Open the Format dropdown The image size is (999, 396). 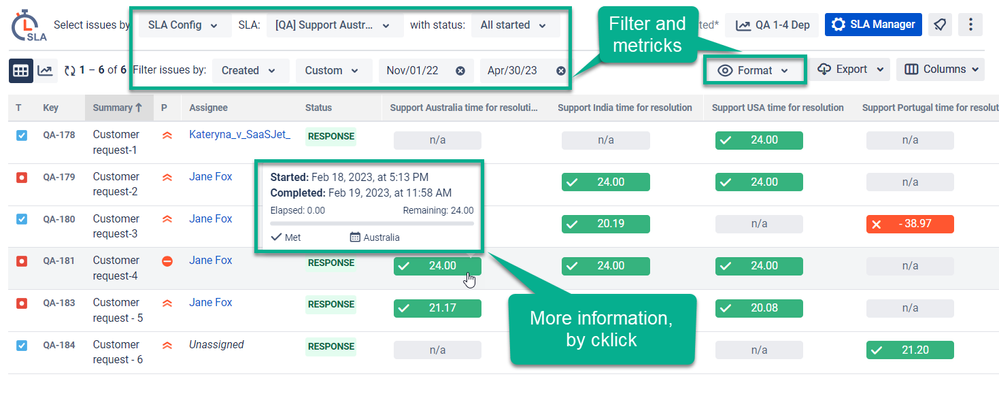point(754,71)
